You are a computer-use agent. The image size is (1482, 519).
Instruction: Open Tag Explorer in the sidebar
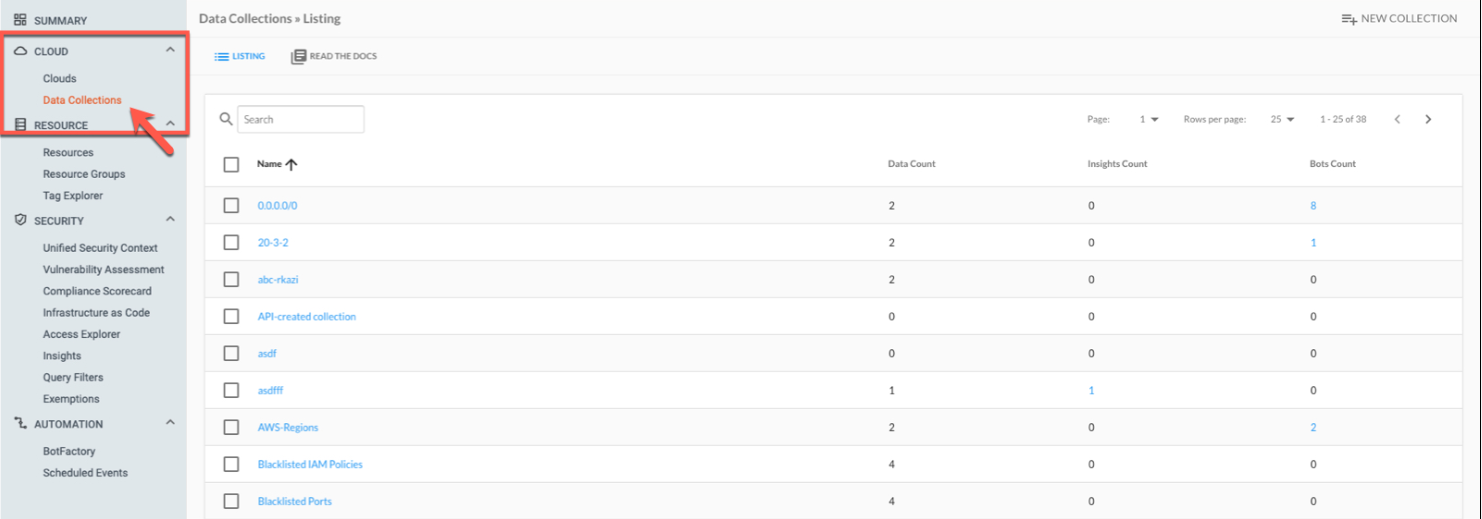[73, 196]
